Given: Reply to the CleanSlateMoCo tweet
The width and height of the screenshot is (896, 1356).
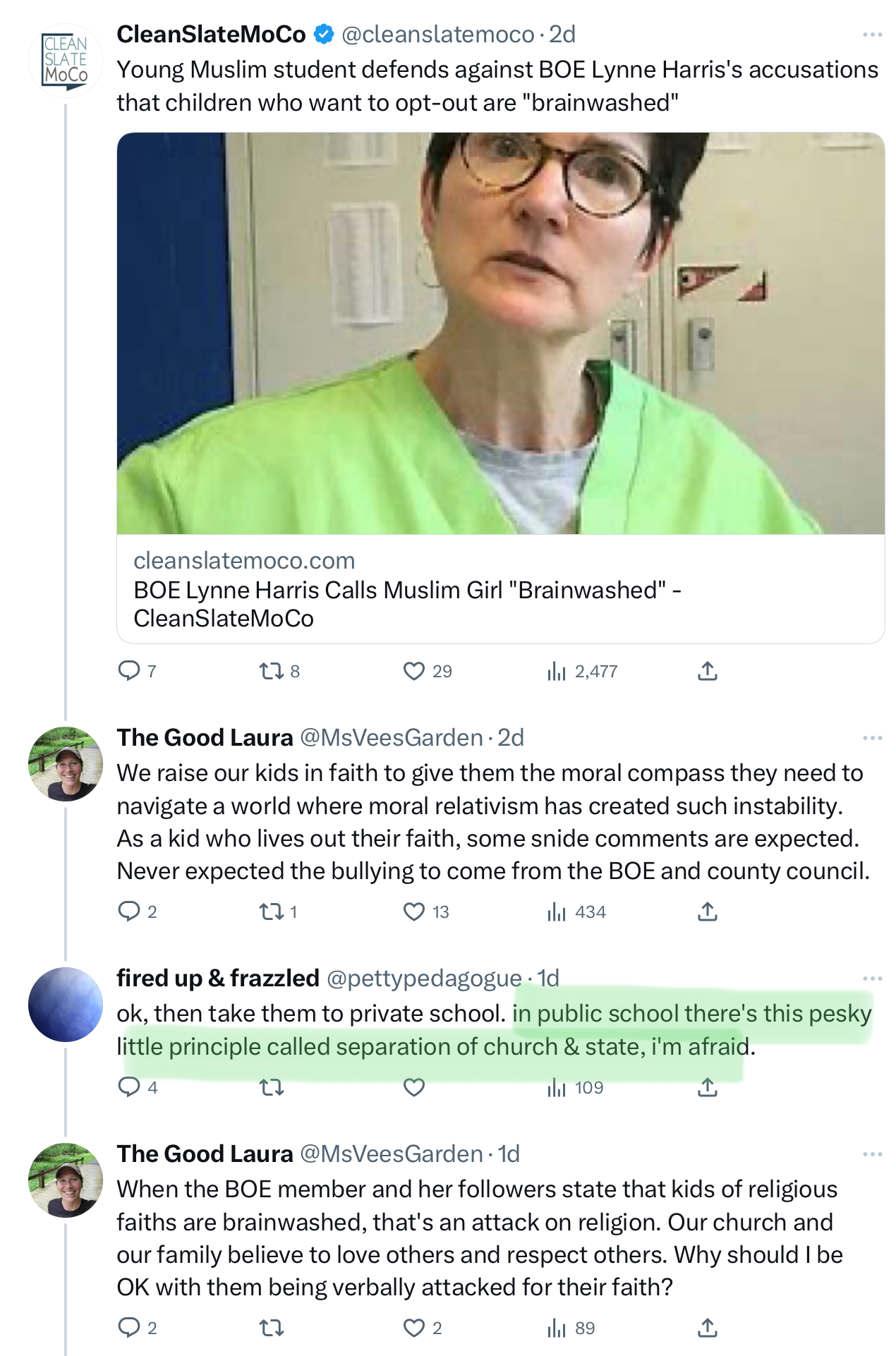Looking at the screenshot, I should 129,670.
